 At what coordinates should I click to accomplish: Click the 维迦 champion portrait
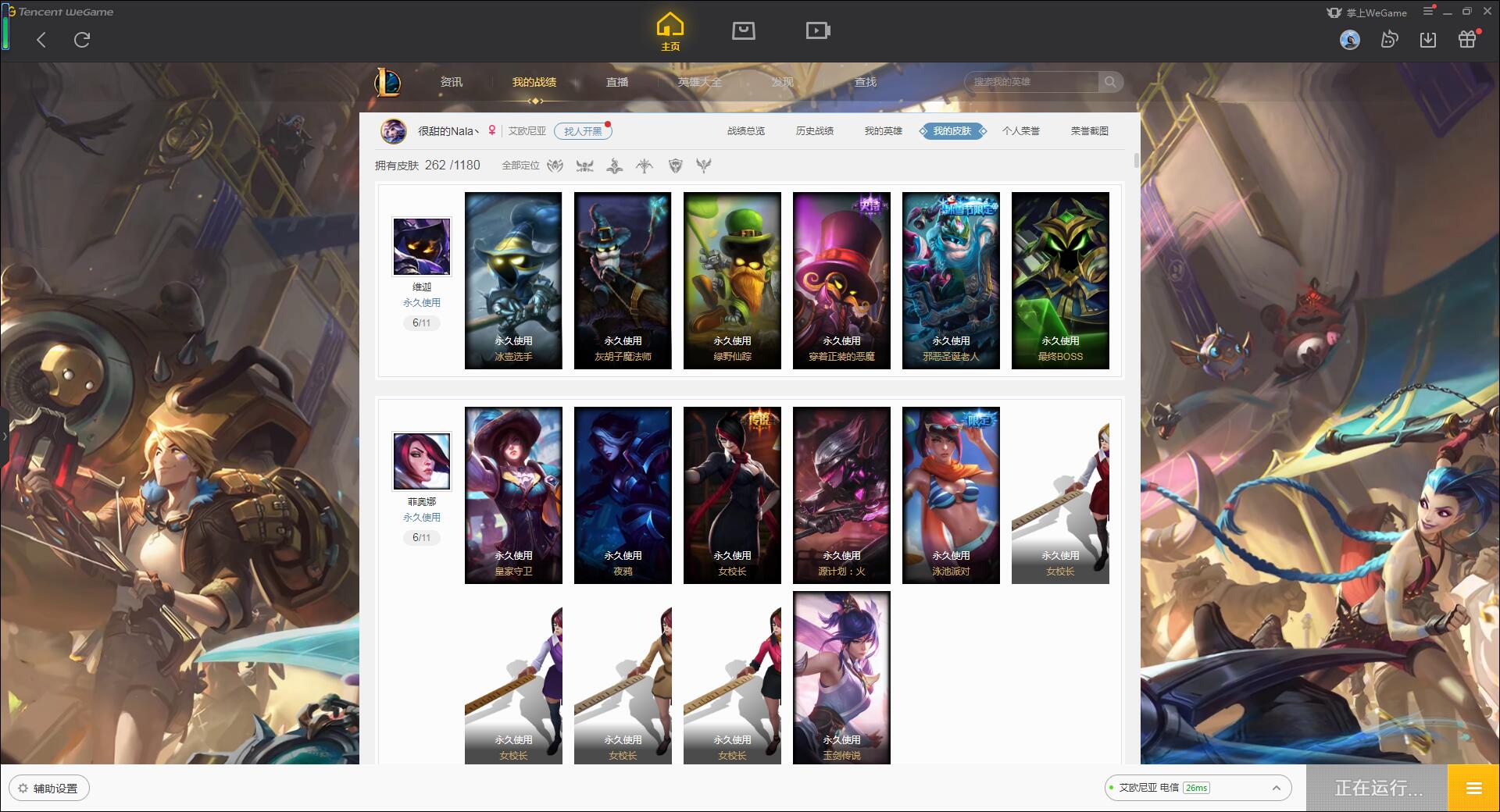[422, 247]
